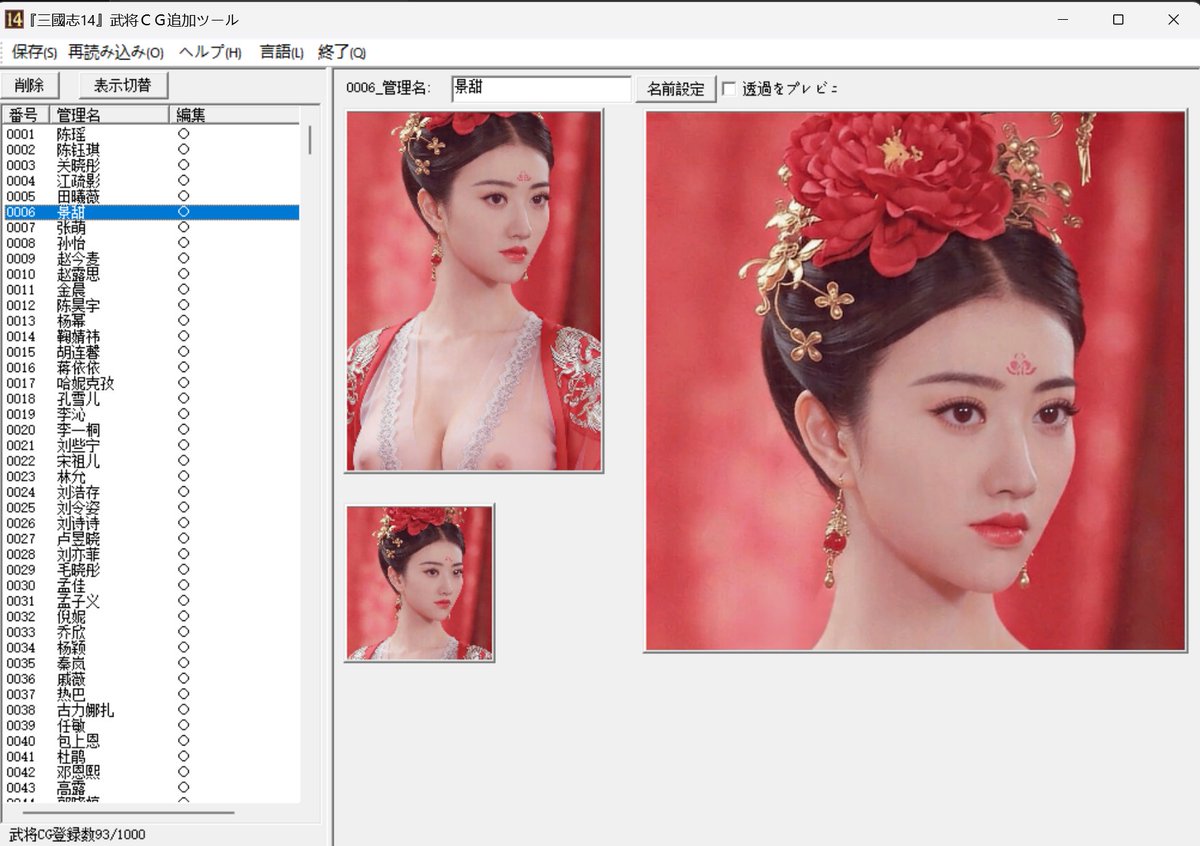Select list row 0018 孔雪儿

[151, 399]
